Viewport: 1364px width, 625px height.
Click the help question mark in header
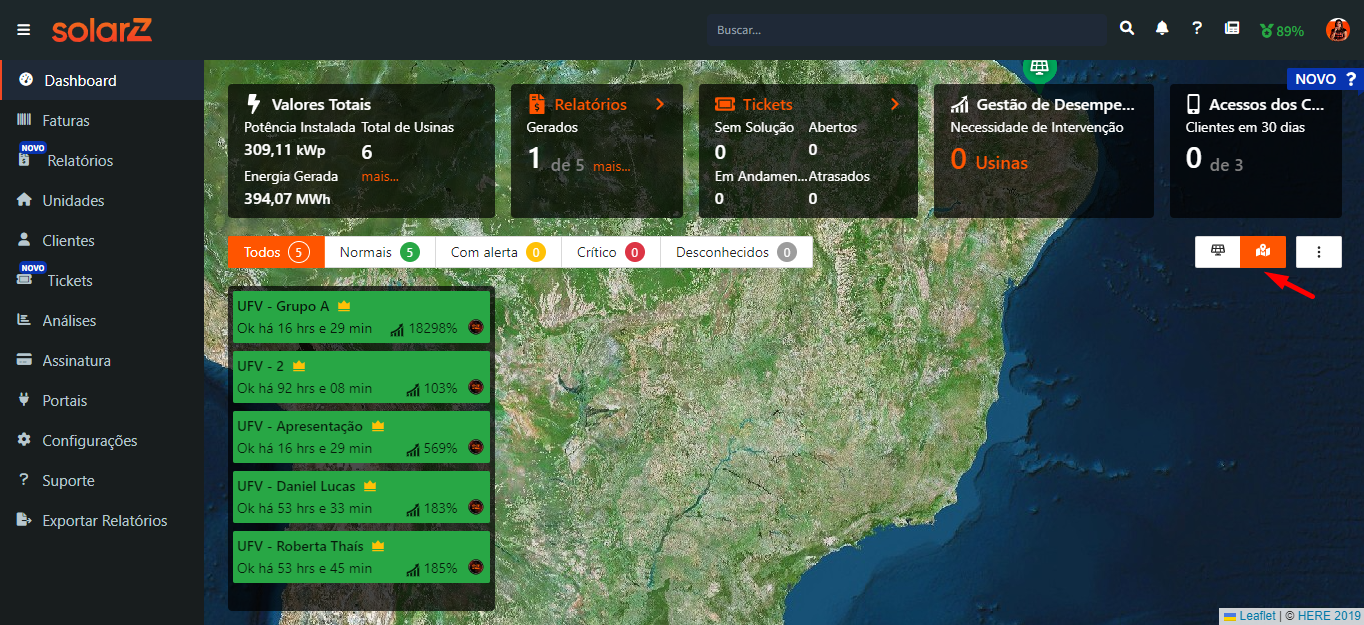[x=1197, y=29]
